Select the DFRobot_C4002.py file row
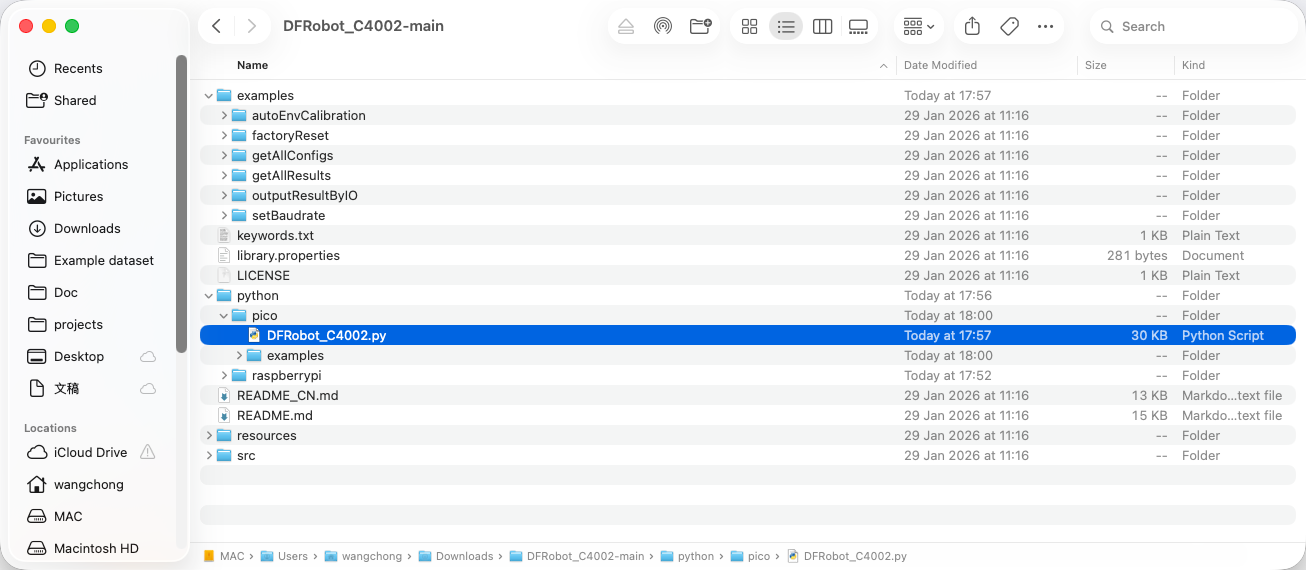 point(748,336)
